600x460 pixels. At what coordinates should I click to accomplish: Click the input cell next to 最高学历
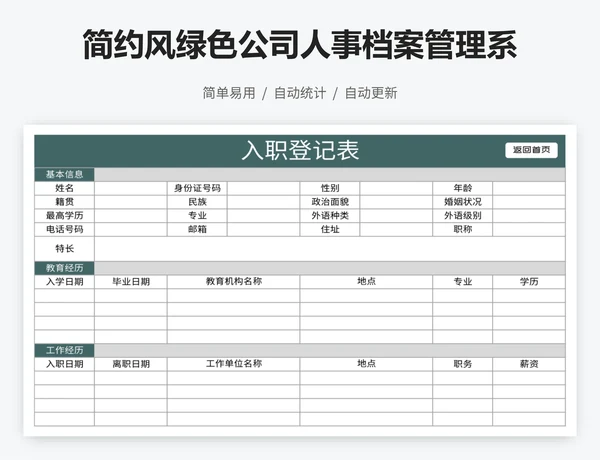(x=131, y=215)
